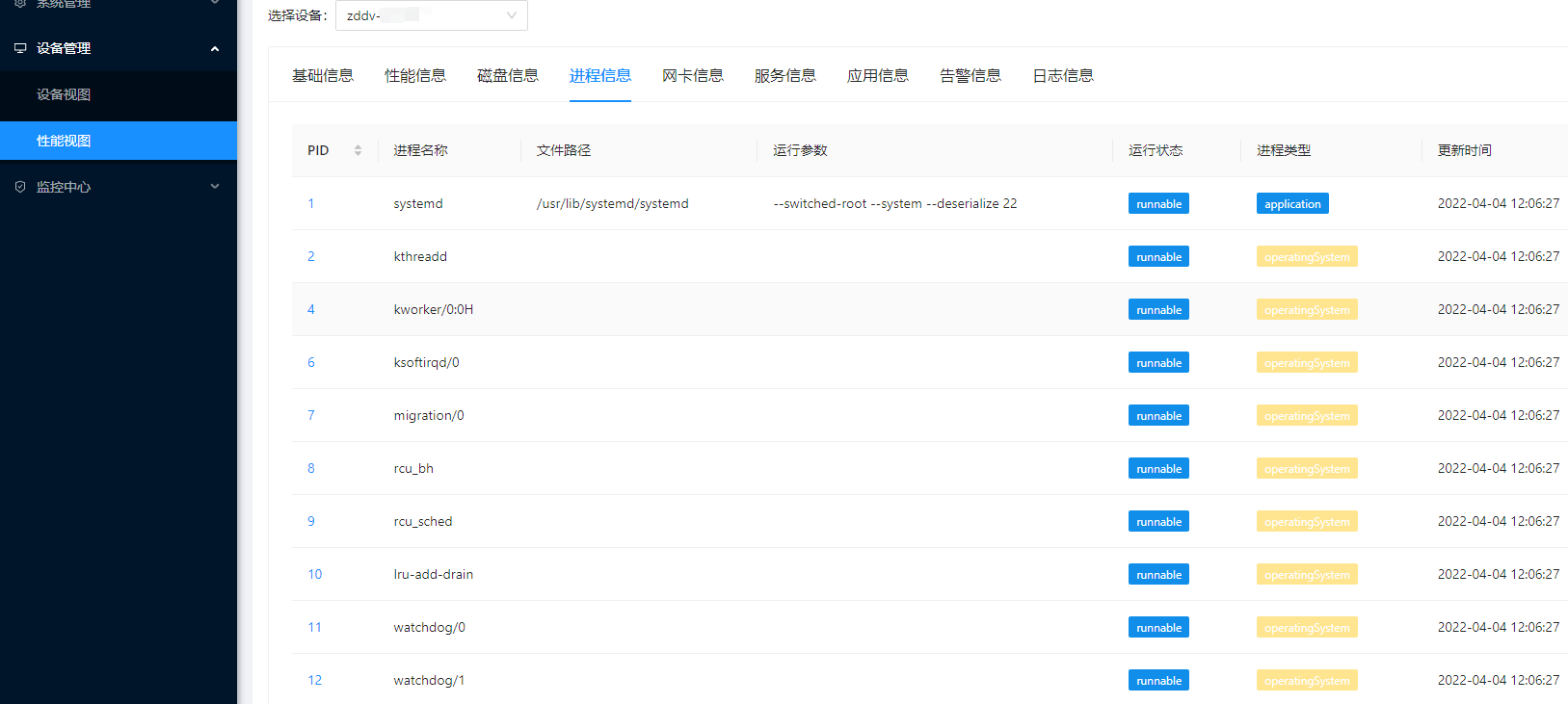Screen dimensions: 1568x704
Task: Switch to the 网卡信息 tab
Action: 693,75
